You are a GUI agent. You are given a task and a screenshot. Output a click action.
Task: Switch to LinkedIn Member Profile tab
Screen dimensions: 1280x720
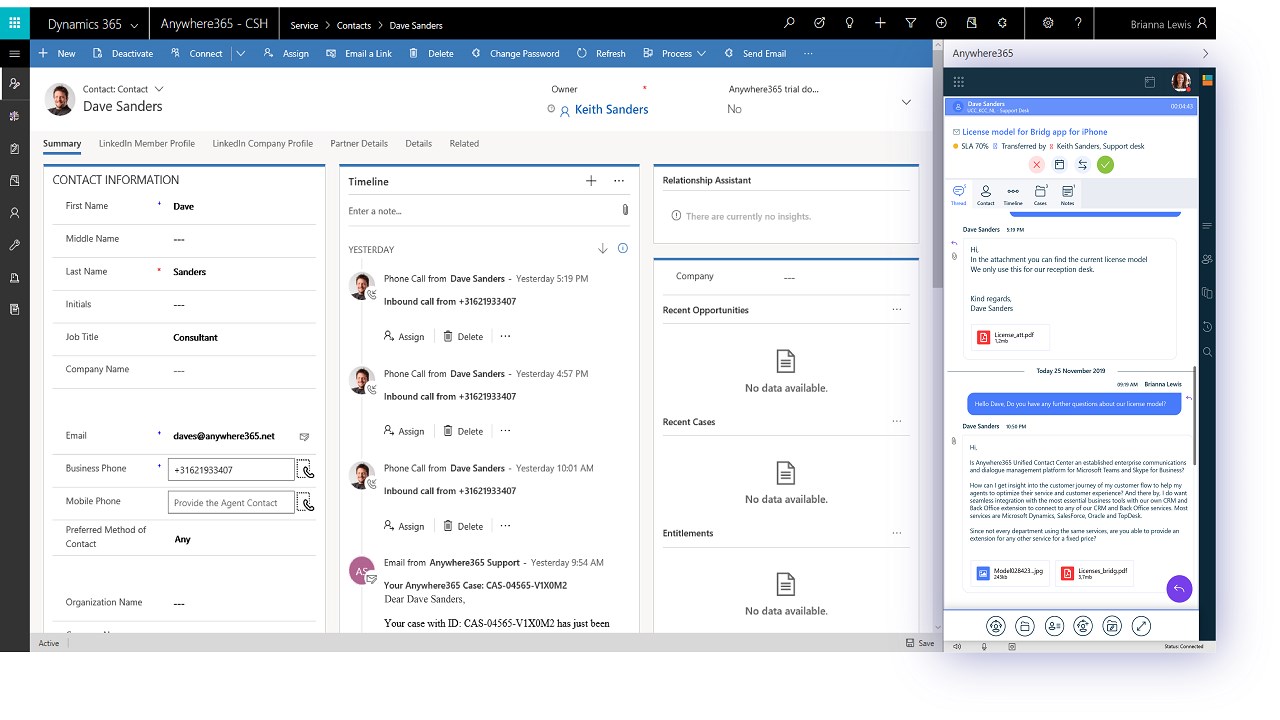[x=147, y=144]
